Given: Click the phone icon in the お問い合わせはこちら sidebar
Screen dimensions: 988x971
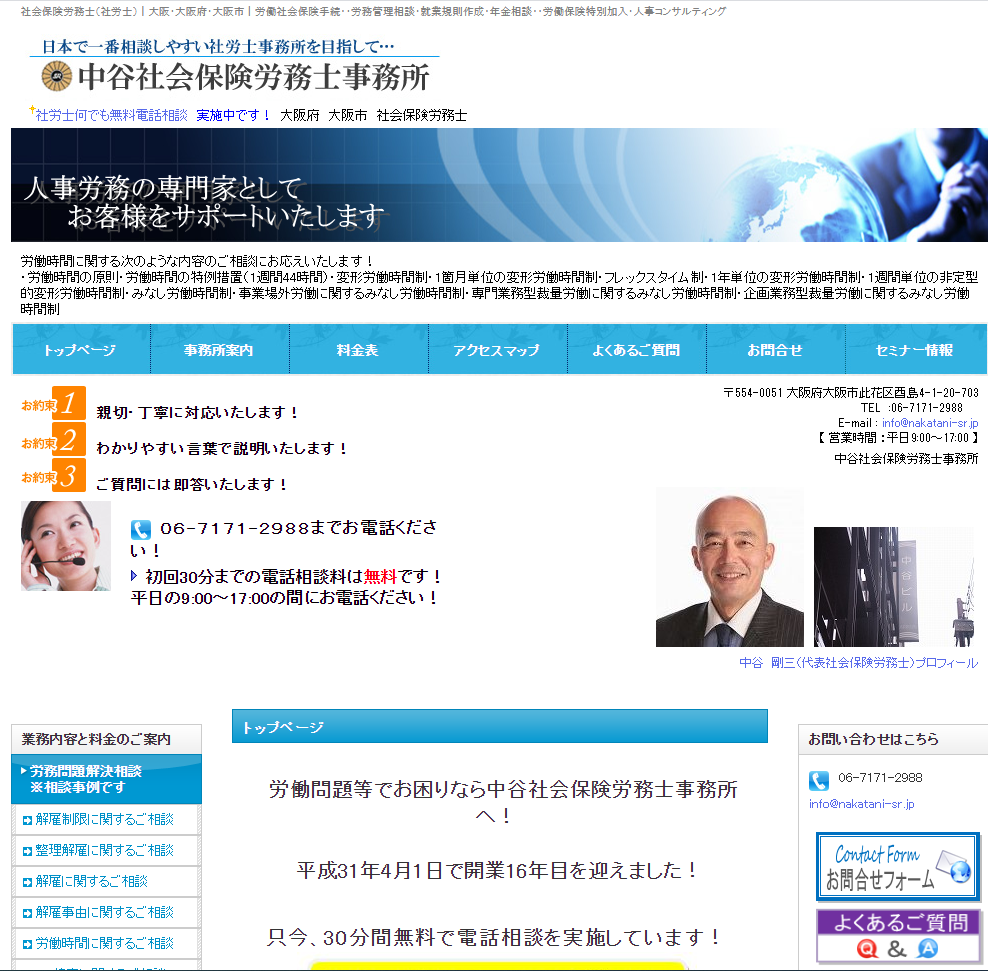Looking at the screenshot, I should coord(819,781).
